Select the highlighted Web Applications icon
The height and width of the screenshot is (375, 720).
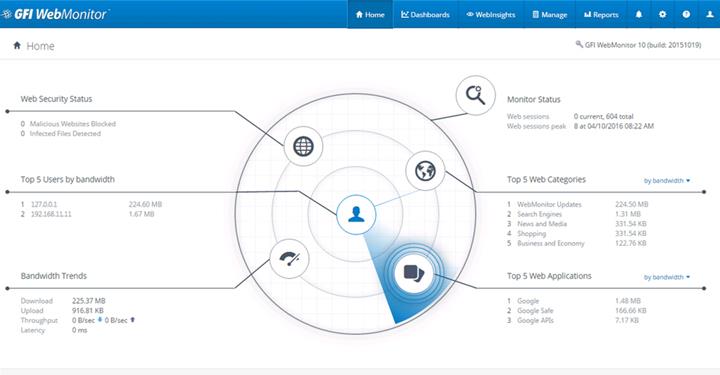(x=414, y=274)
